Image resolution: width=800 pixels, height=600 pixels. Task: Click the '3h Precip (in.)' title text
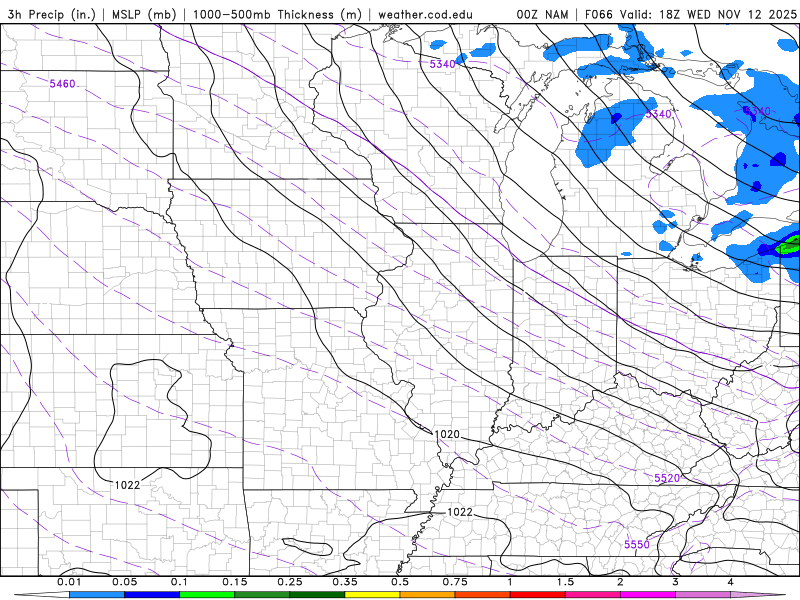52,14
